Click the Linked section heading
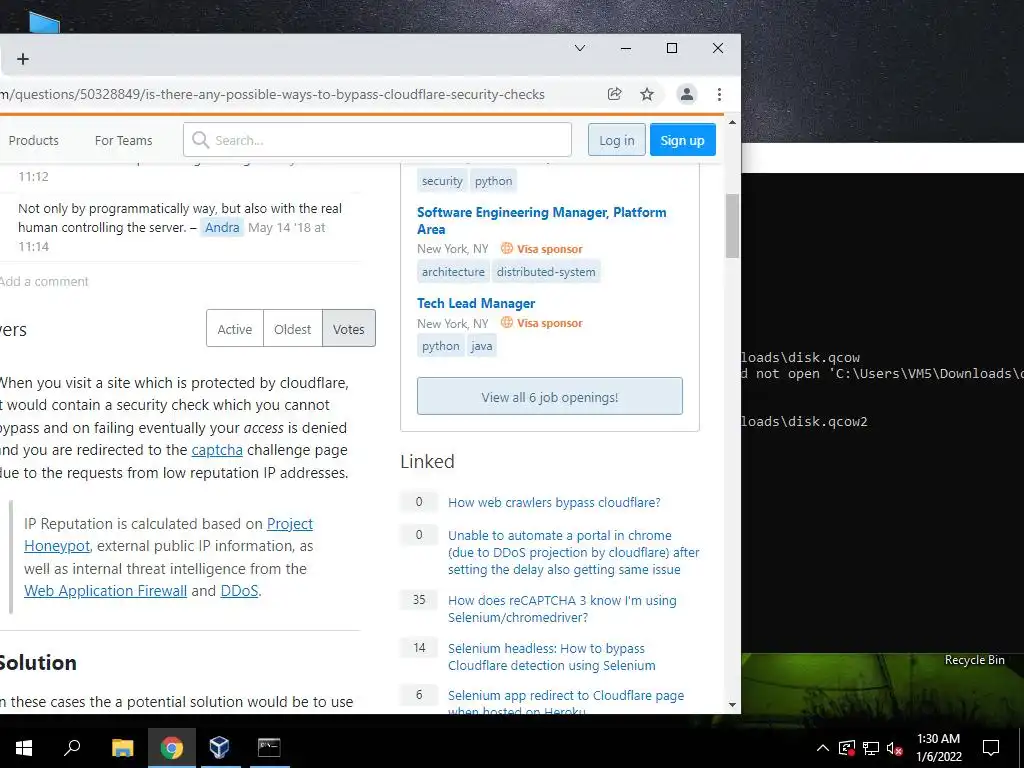This screenshot has height=768, width=1024. [427, 462]
